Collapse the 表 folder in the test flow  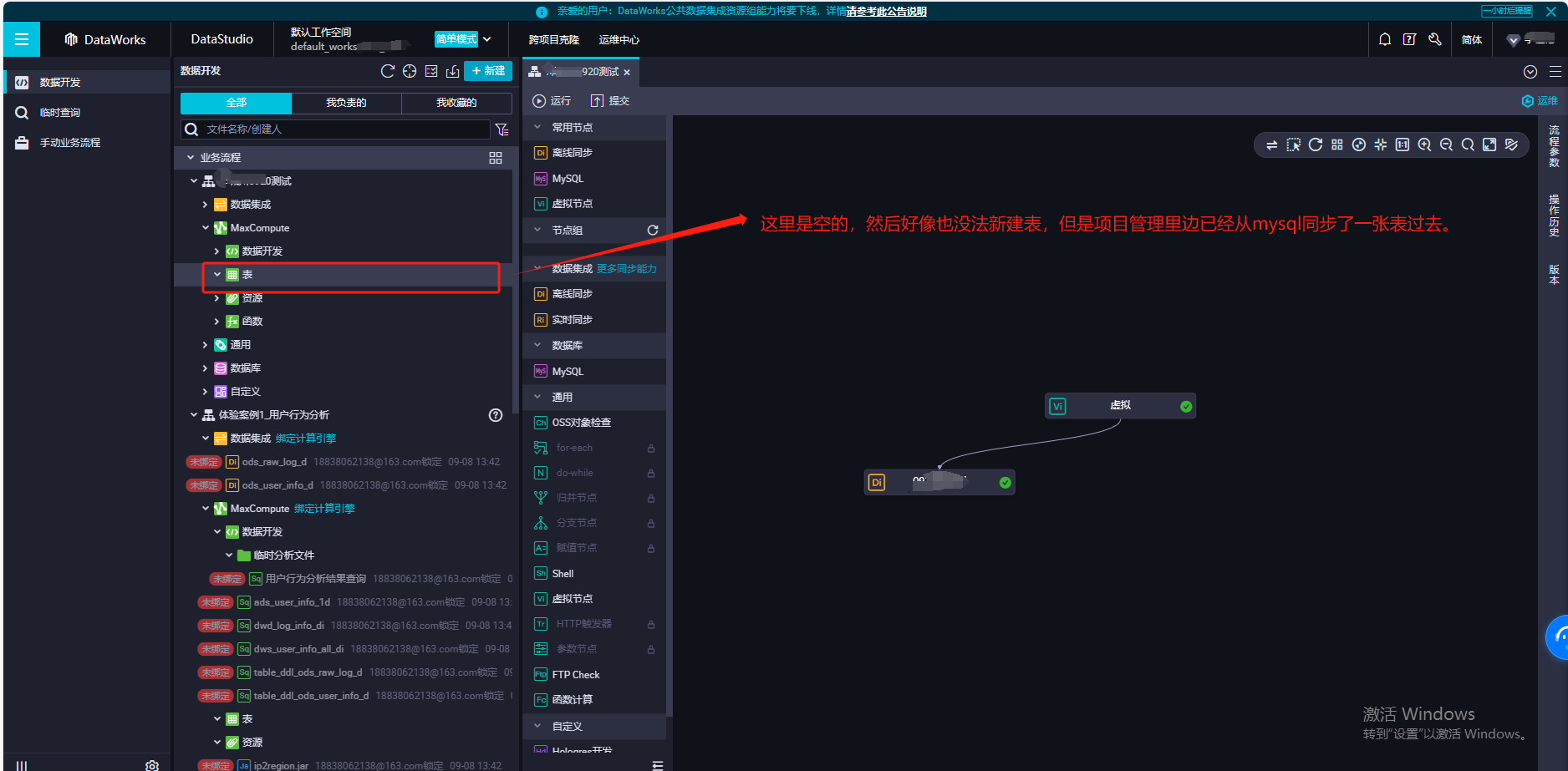(x=217, y=275)
